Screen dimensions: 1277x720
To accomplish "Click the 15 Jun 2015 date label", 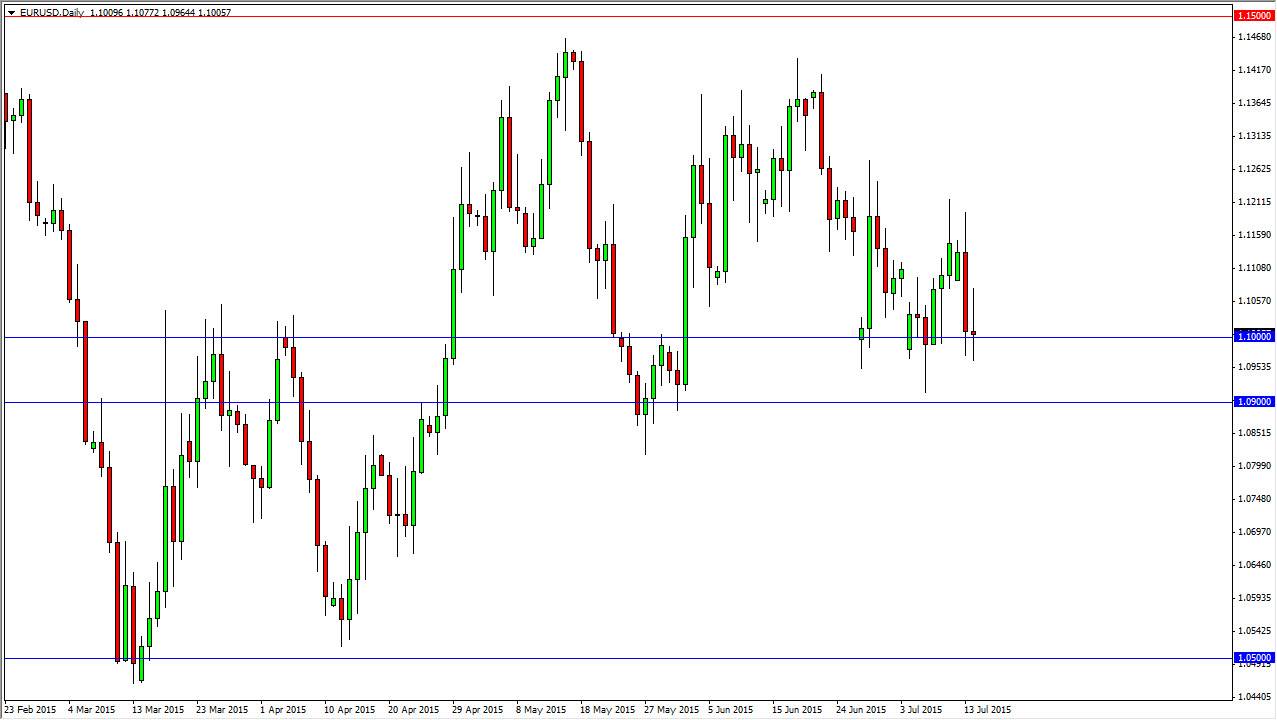I will [798, 710].
